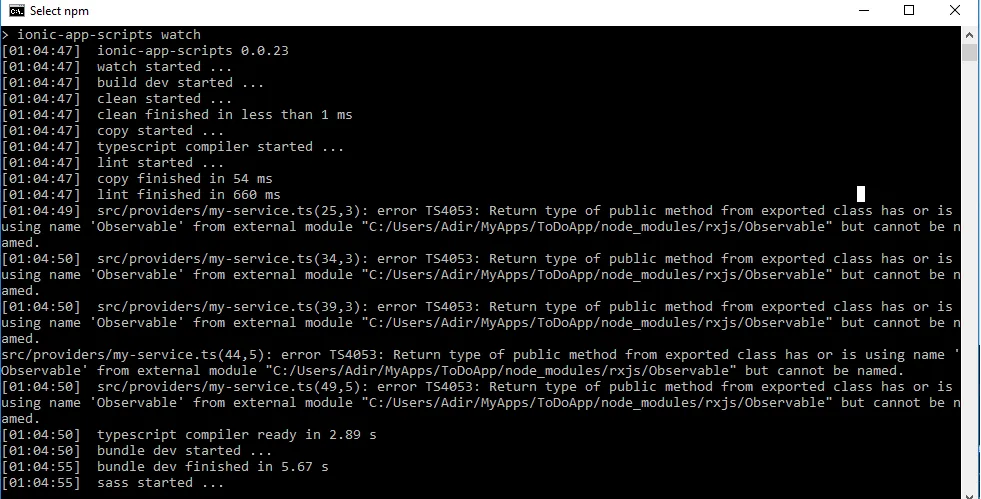Maximize the npm console window
981x499 pixels.
pos(909,11)
